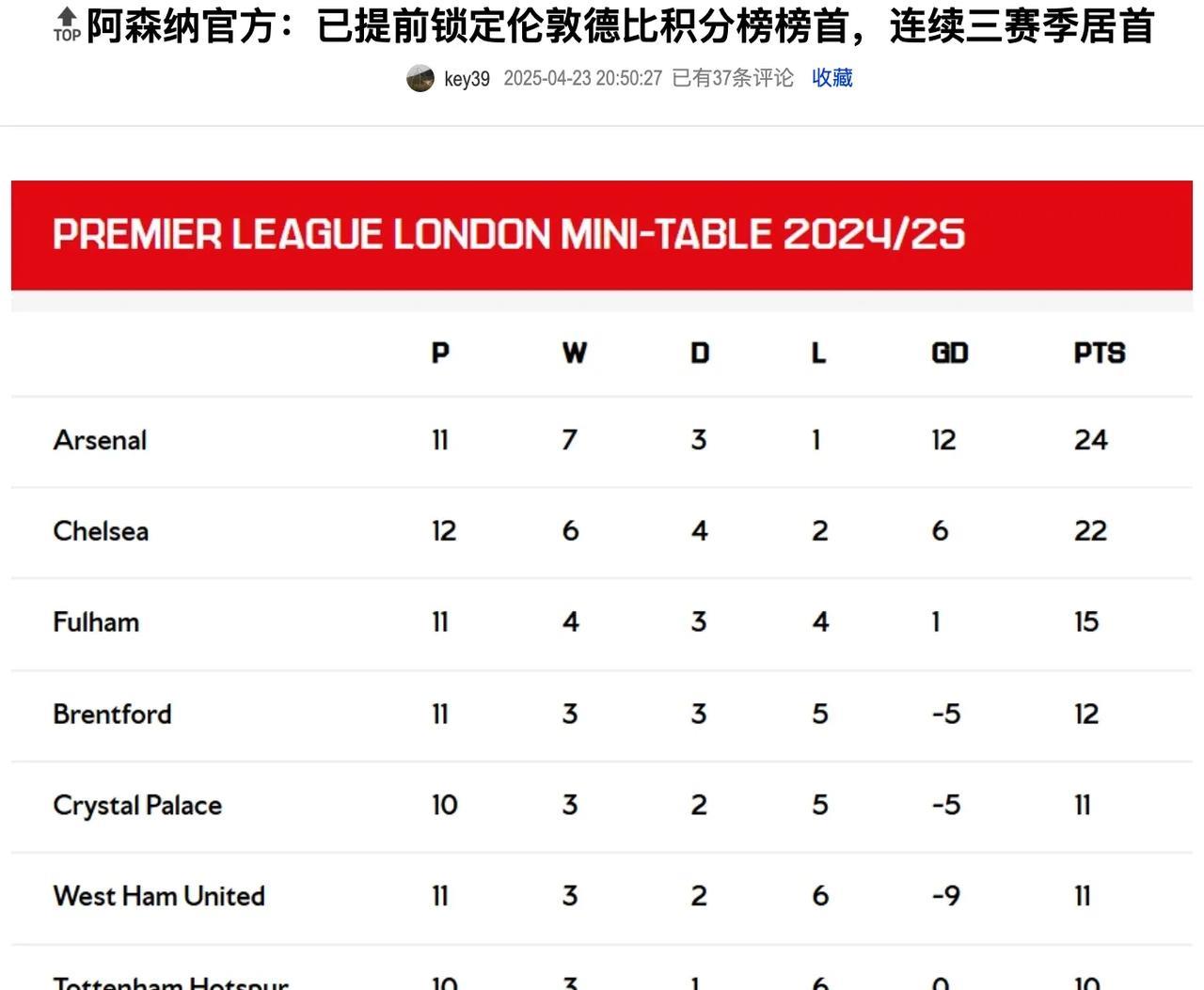Screen dimensions: 1204x990
Task: Click the TOP arrow icon
Action: pos(67,25)
